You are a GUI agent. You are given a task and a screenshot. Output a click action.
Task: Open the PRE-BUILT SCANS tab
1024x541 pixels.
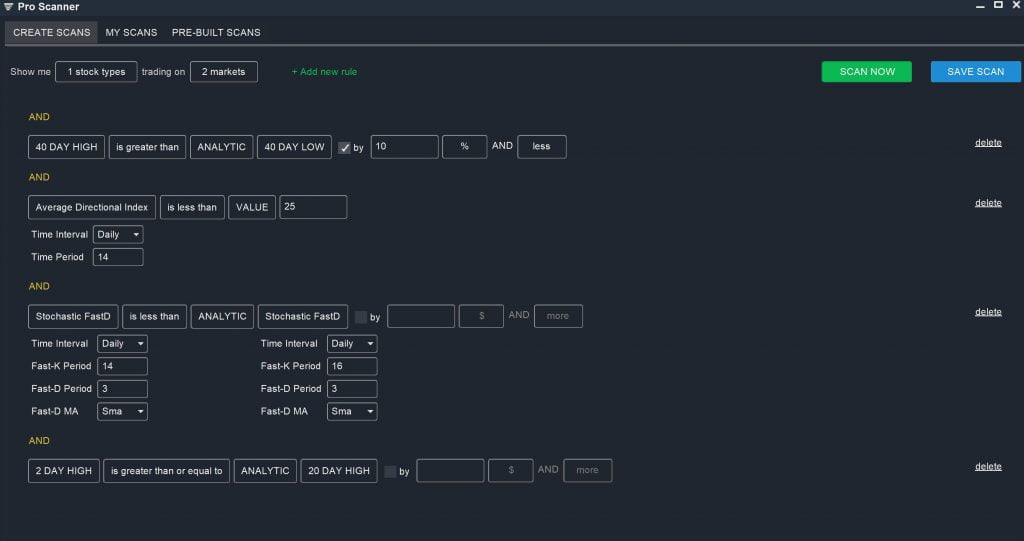216,32
